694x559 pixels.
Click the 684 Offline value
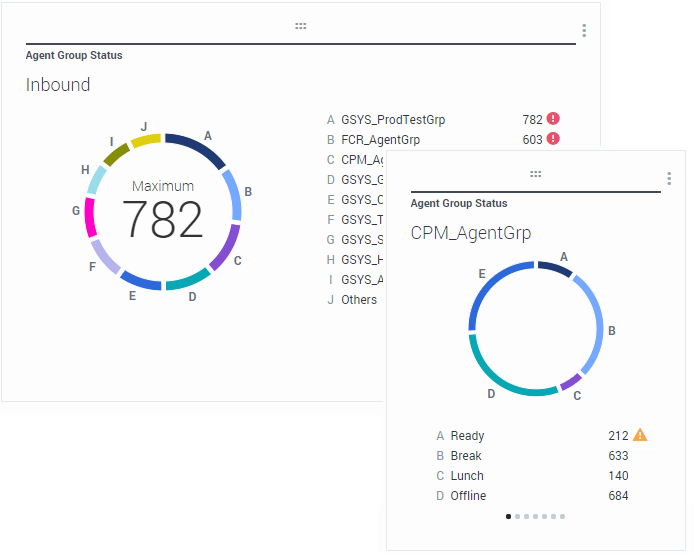pyautogui.click(x=618, y=496)
